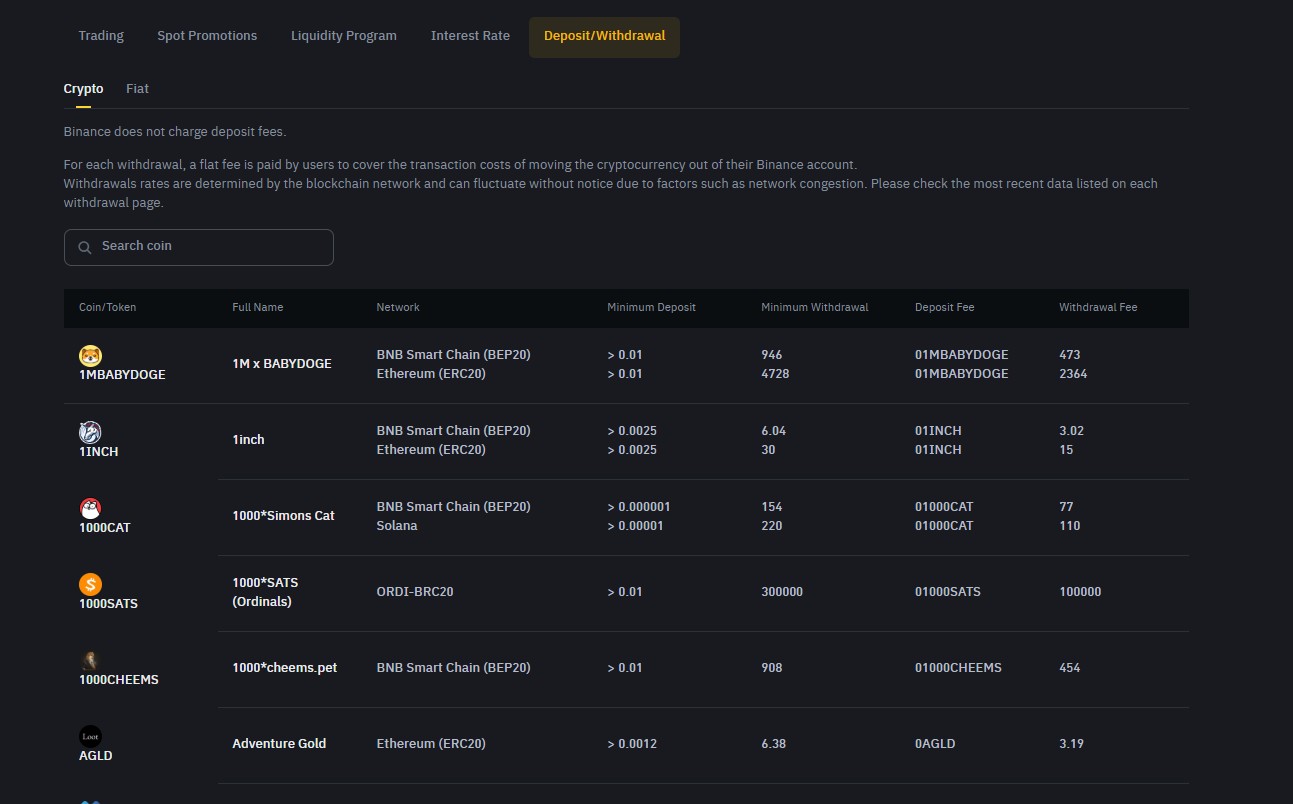Image resolution: width=1293 pixels, height=804 pixels.
Task: Click the 1000*Simons Cat name
Action: [x=283, y=516]
